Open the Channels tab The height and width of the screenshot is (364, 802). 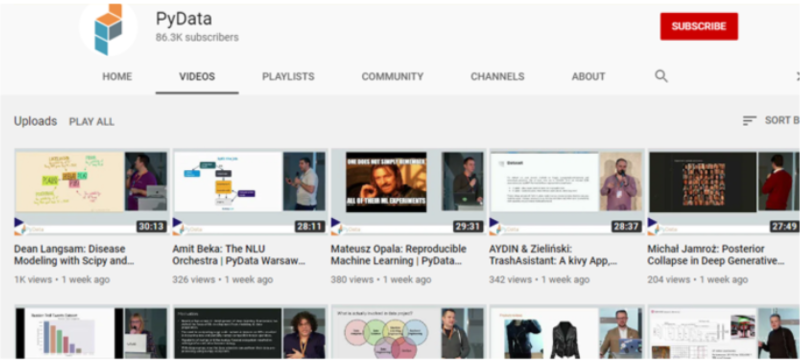(x=498, y=77)
